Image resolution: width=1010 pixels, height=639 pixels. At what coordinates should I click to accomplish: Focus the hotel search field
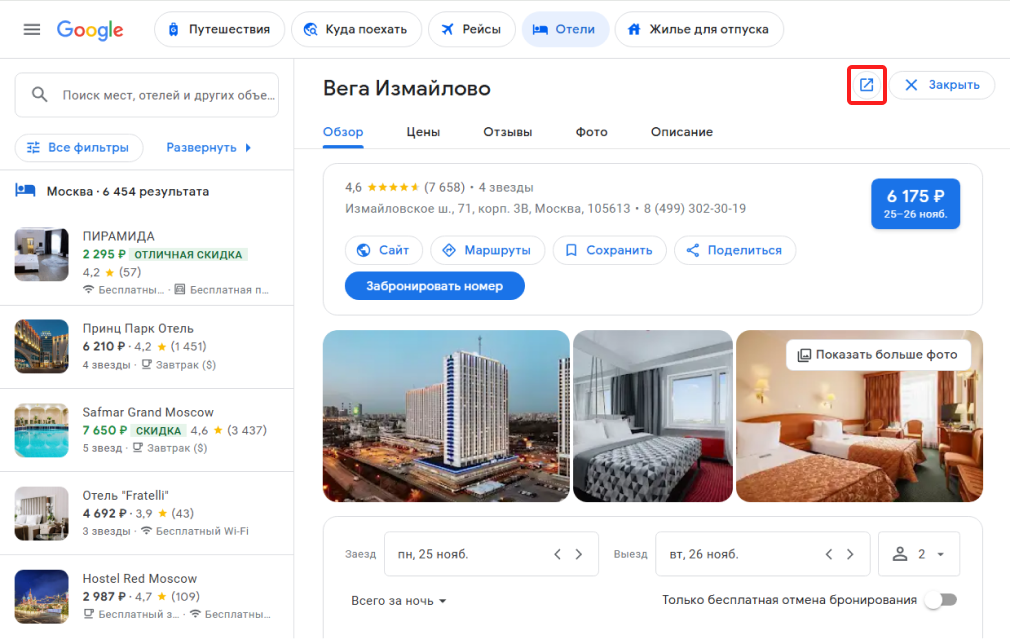[147, 95]
